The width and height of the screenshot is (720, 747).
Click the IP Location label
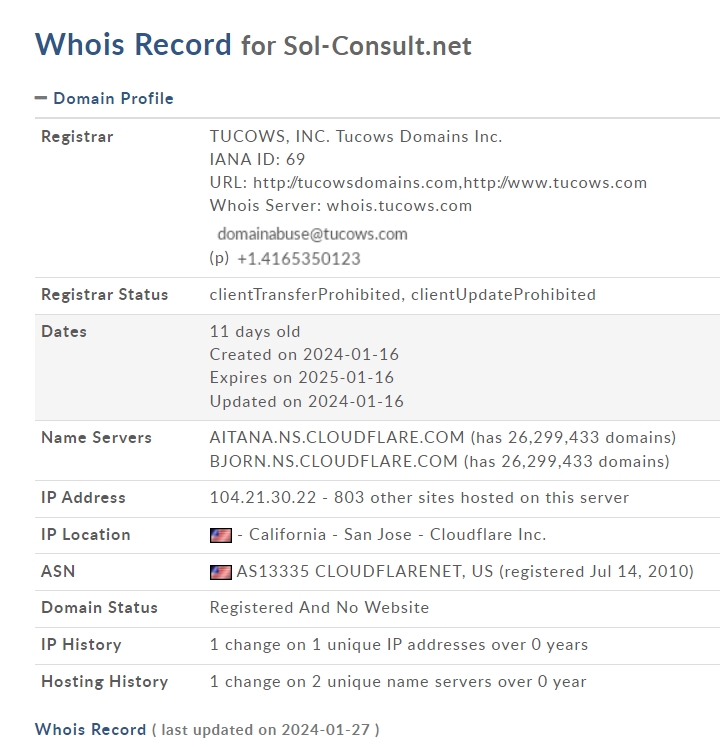coord(86,535)
